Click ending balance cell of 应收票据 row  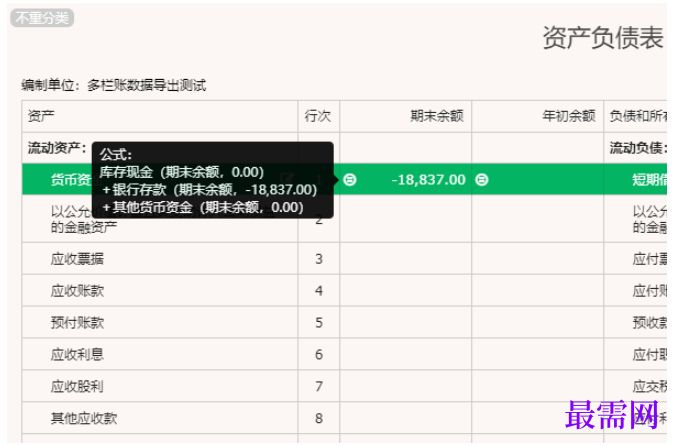point(405,259)
